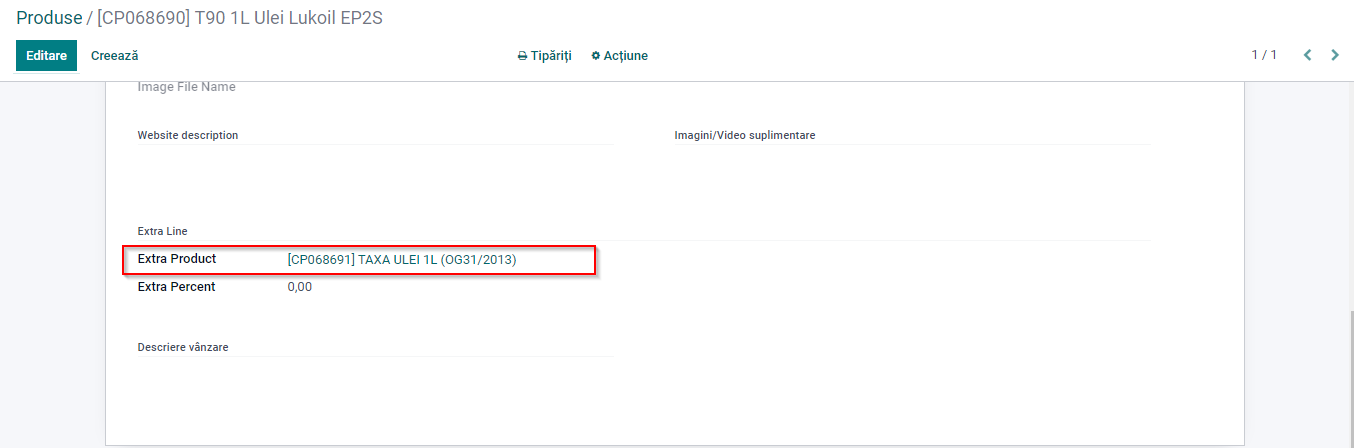Click the Descriere vânzare heading
Viewport: 1354px width, 448px height.
tap(183, 347)
